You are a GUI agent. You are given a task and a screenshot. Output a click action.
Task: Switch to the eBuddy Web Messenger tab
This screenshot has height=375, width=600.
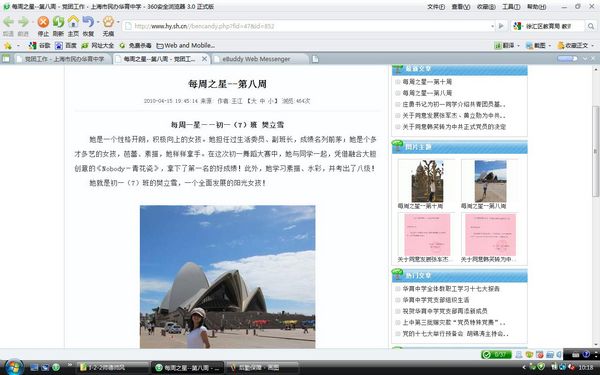click(x=260, y=59)
